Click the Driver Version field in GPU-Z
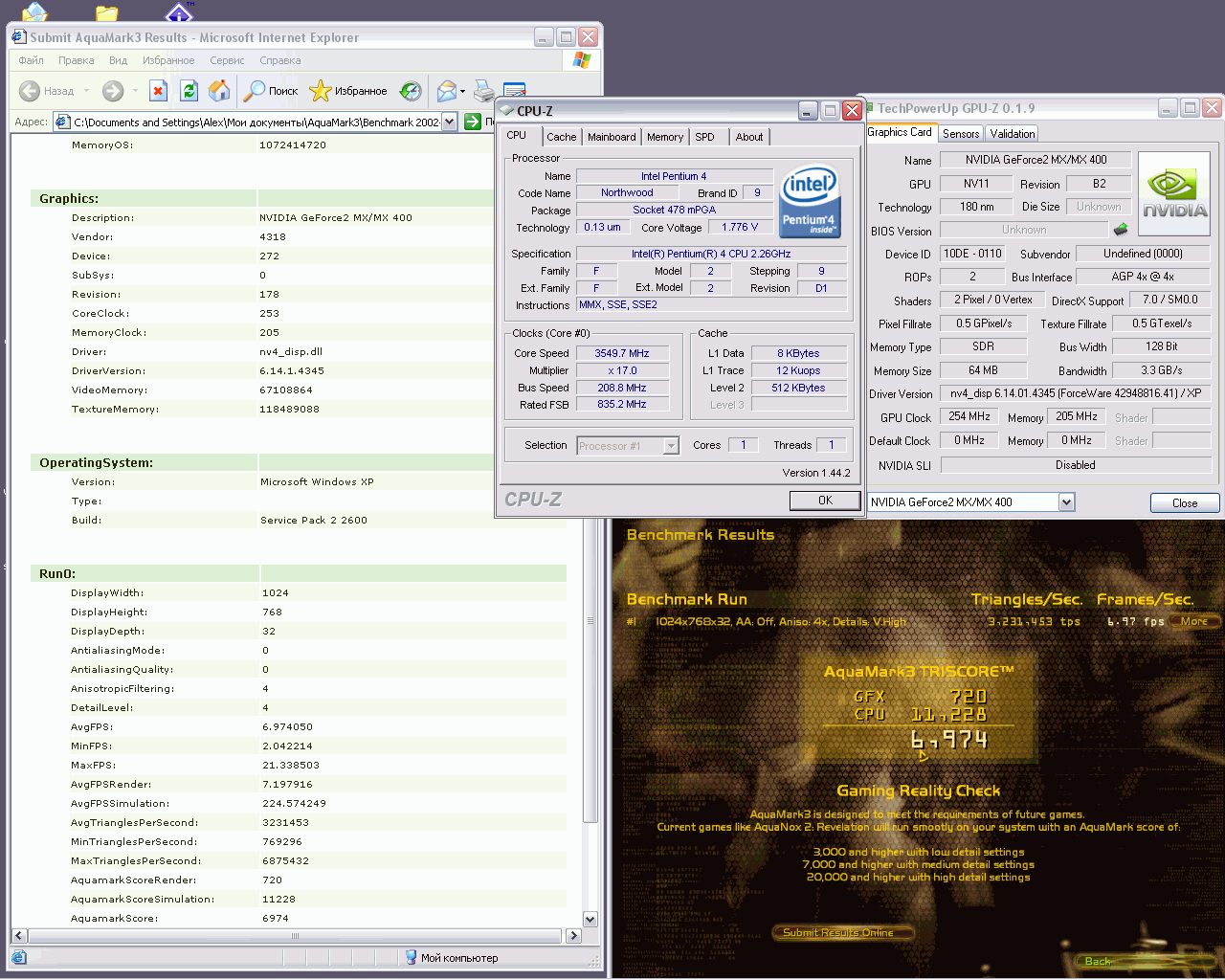Screen dimensions: 1225x980 tap(1076, 393)
